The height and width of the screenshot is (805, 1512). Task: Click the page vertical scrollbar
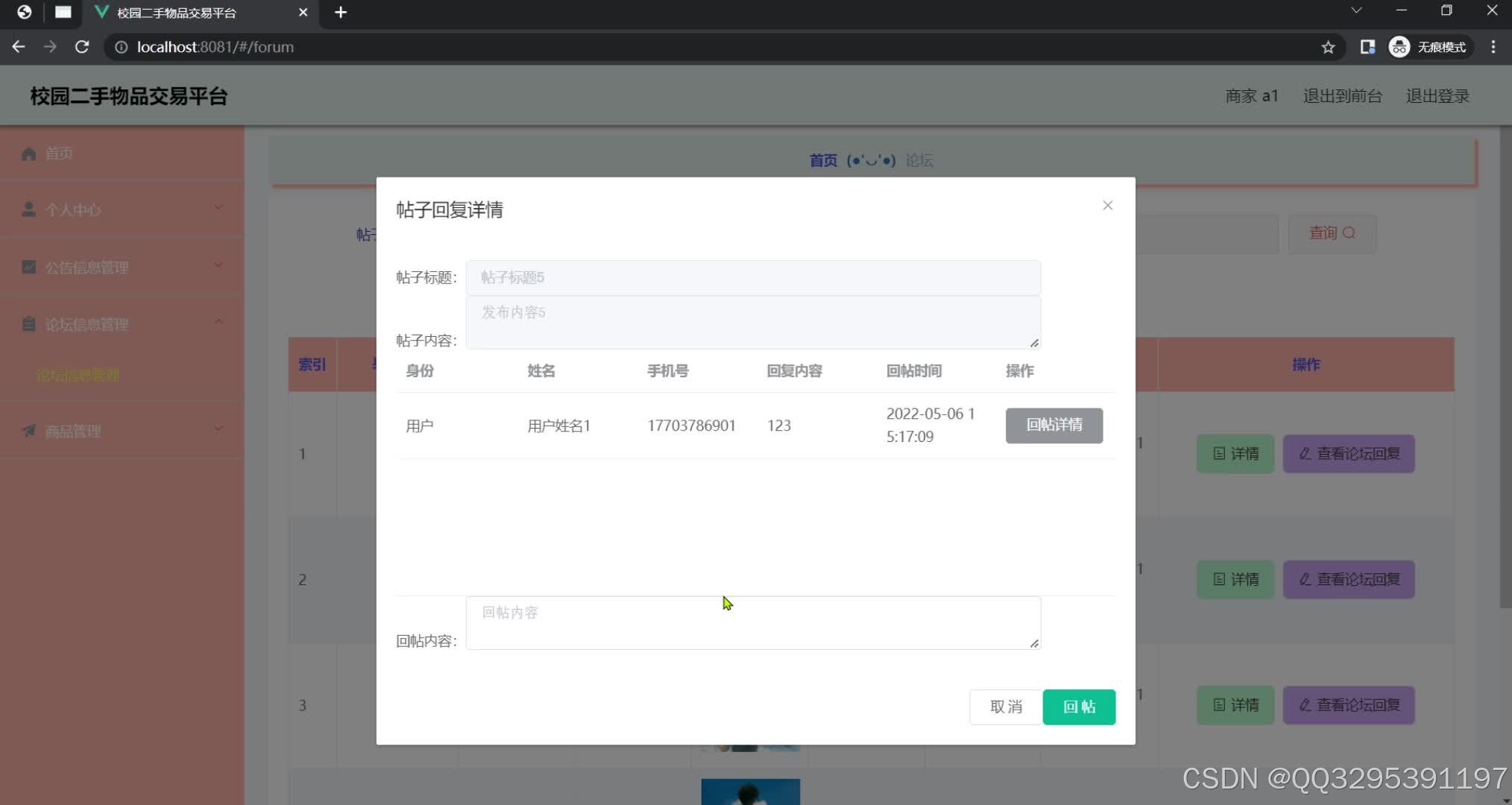(1505, 367)
